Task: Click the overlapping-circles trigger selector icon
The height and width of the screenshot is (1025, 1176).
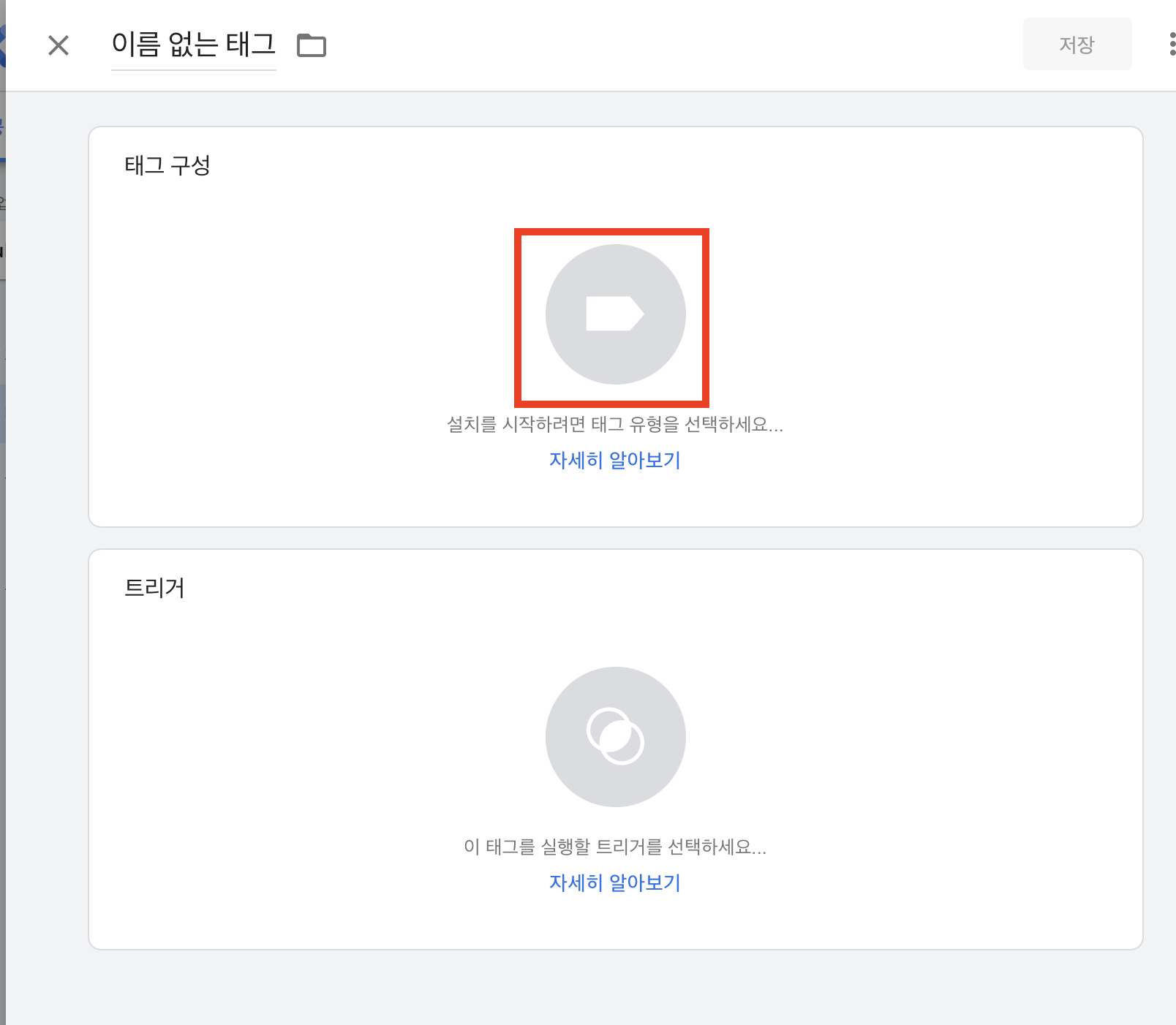Action: 614,737
